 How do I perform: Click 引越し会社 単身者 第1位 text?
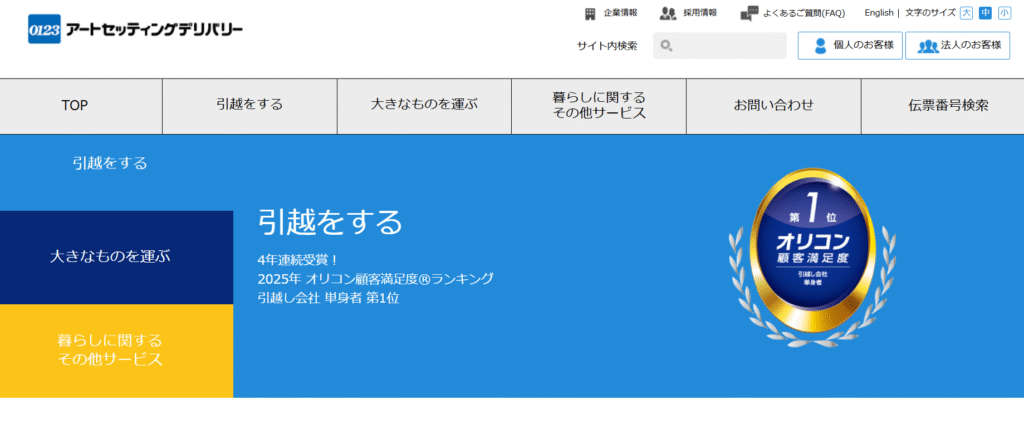point(328,298)
